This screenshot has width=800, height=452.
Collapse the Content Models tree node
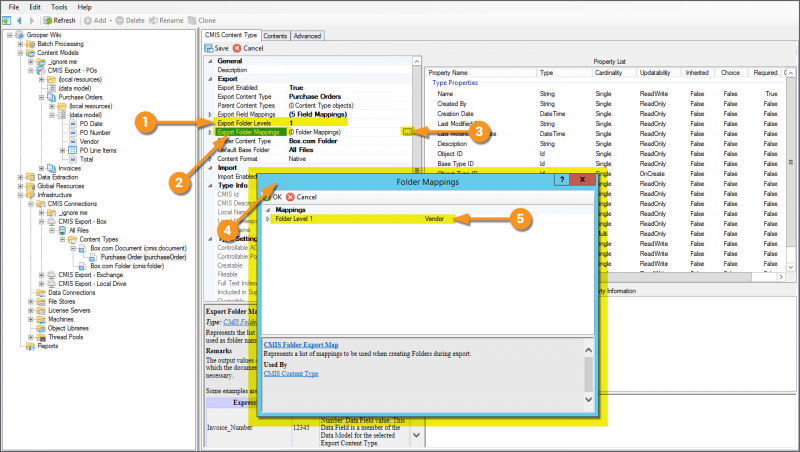coord(20,53)
